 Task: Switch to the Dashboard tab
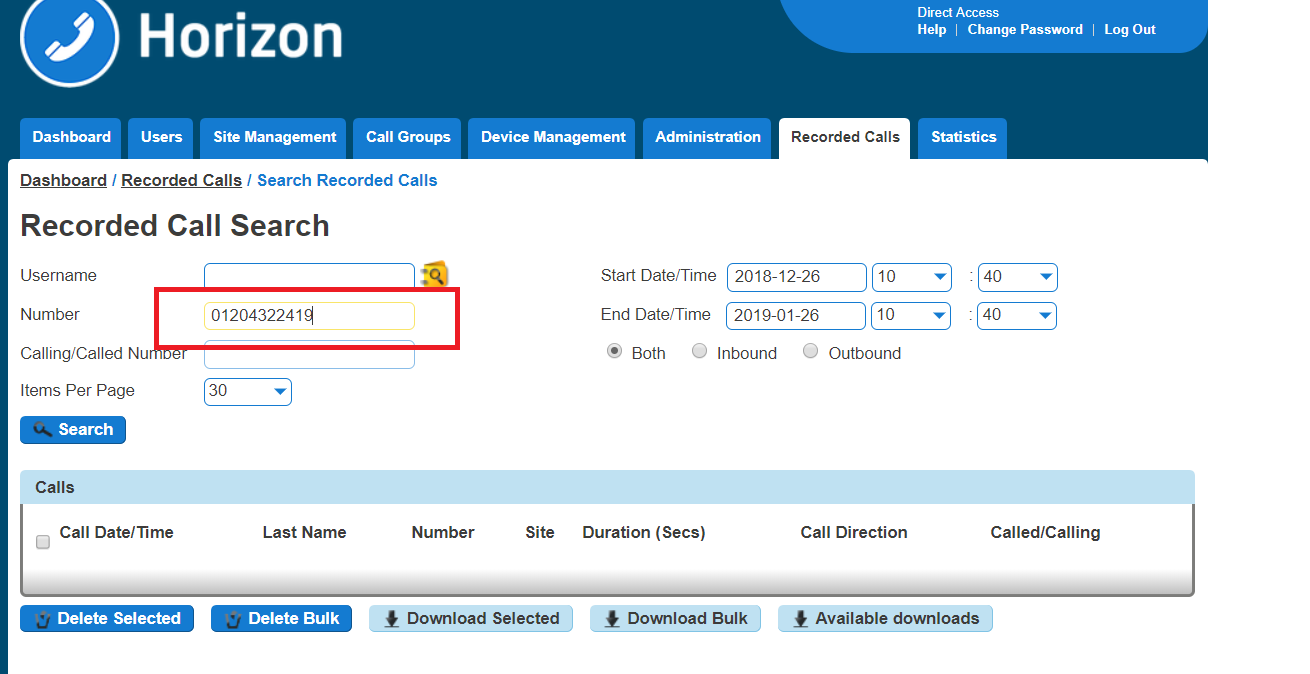point(72,138)
